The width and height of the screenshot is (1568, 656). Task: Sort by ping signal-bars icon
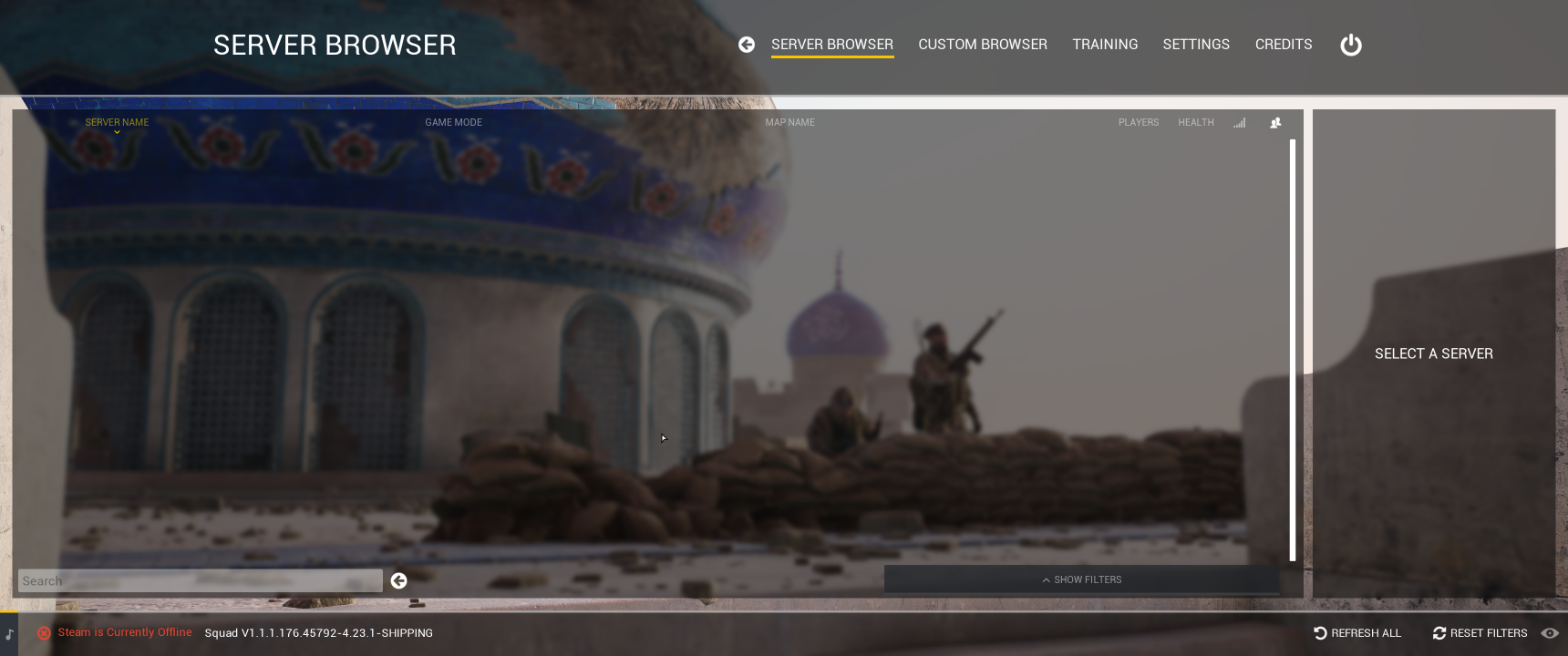pos(1240,123)
